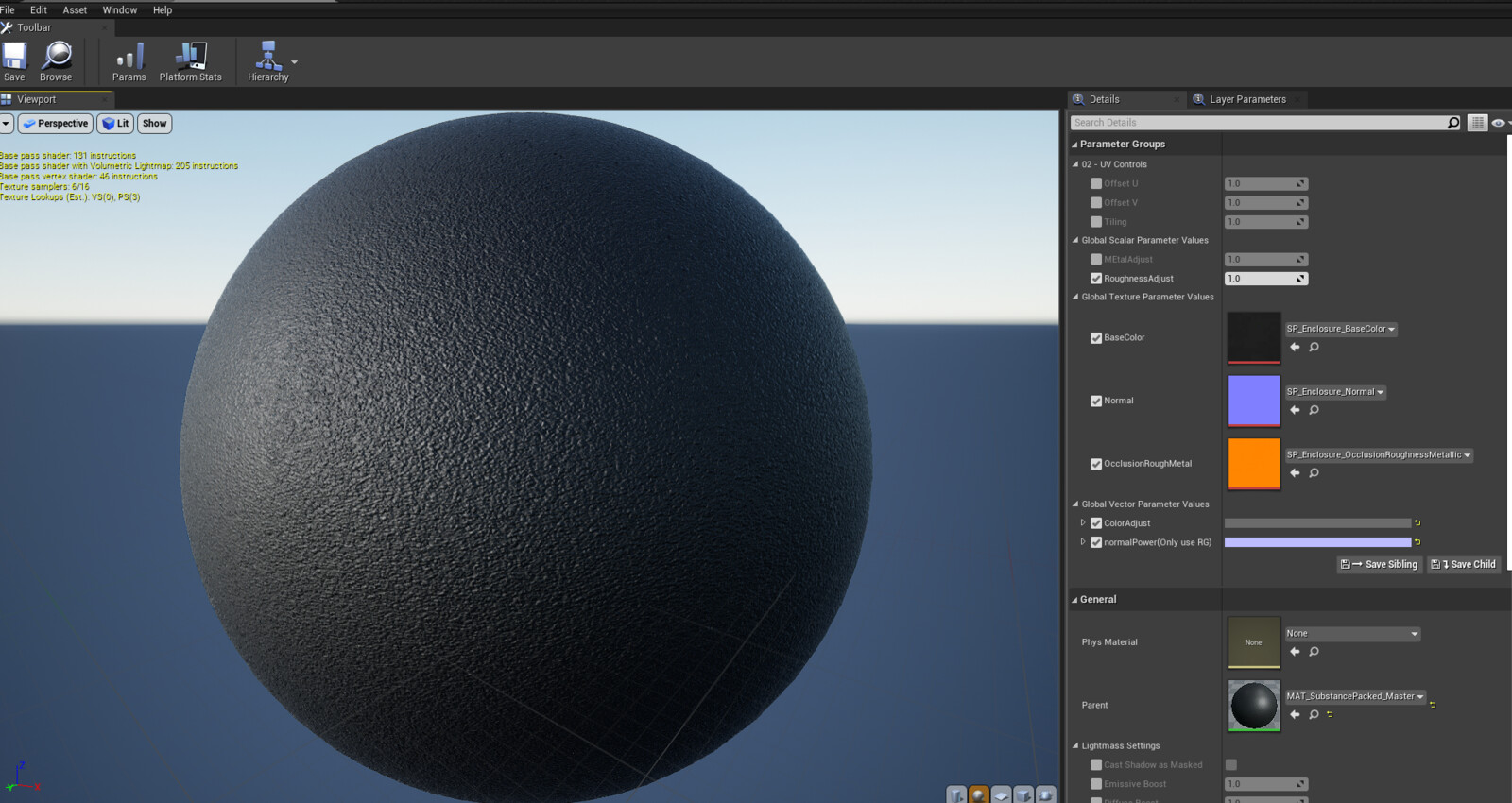Uncheck the normalPower override checkbox
This screenshot has height=803, width=1512.
point(1096,542)
